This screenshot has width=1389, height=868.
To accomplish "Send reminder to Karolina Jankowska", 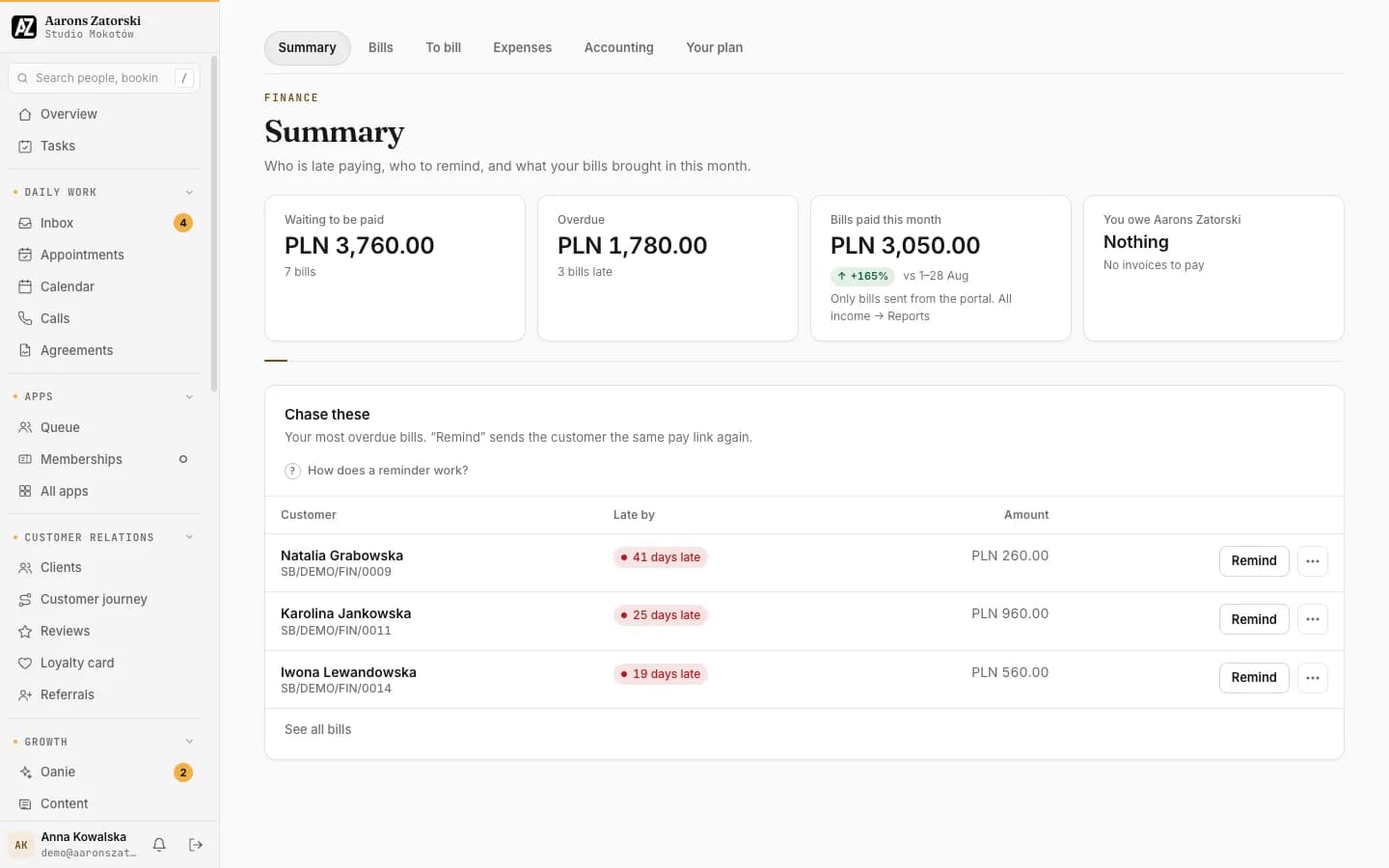I will 1254,619.
